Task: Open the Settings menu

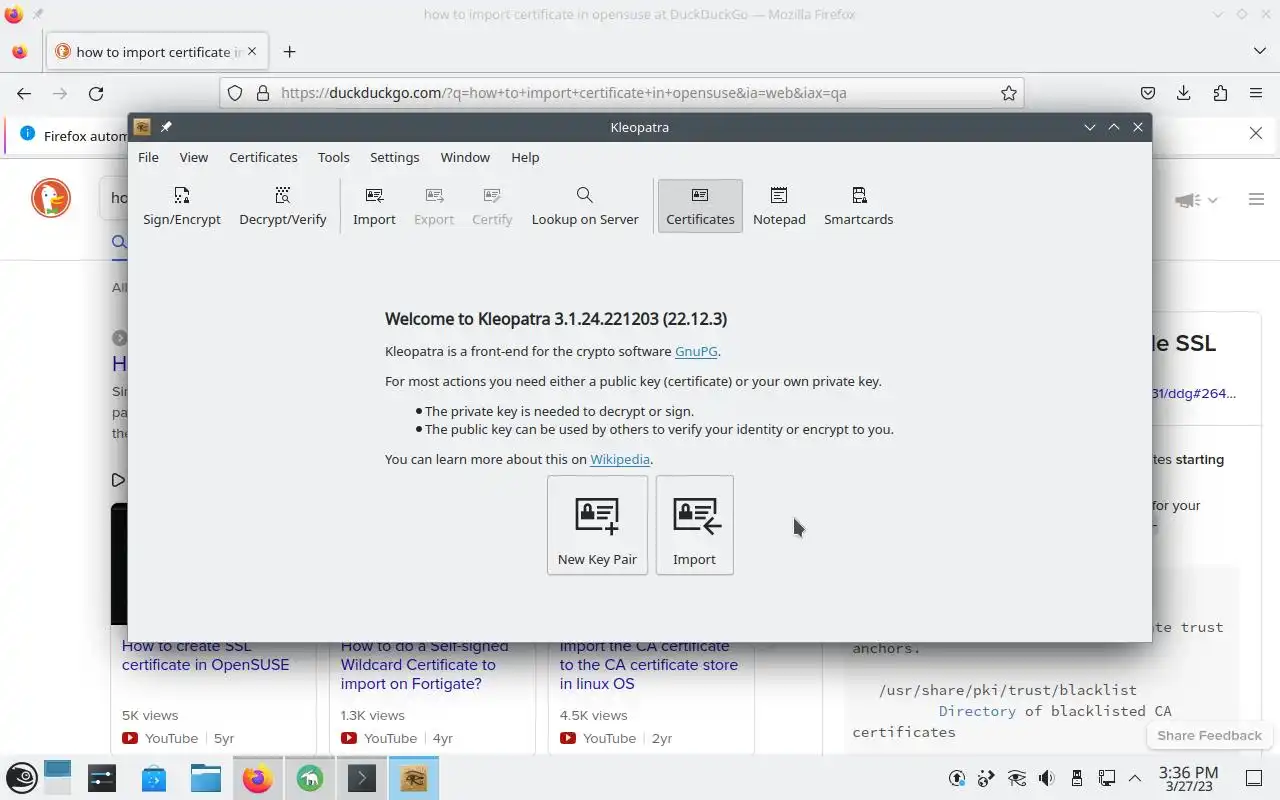Action: click(394, 157)
